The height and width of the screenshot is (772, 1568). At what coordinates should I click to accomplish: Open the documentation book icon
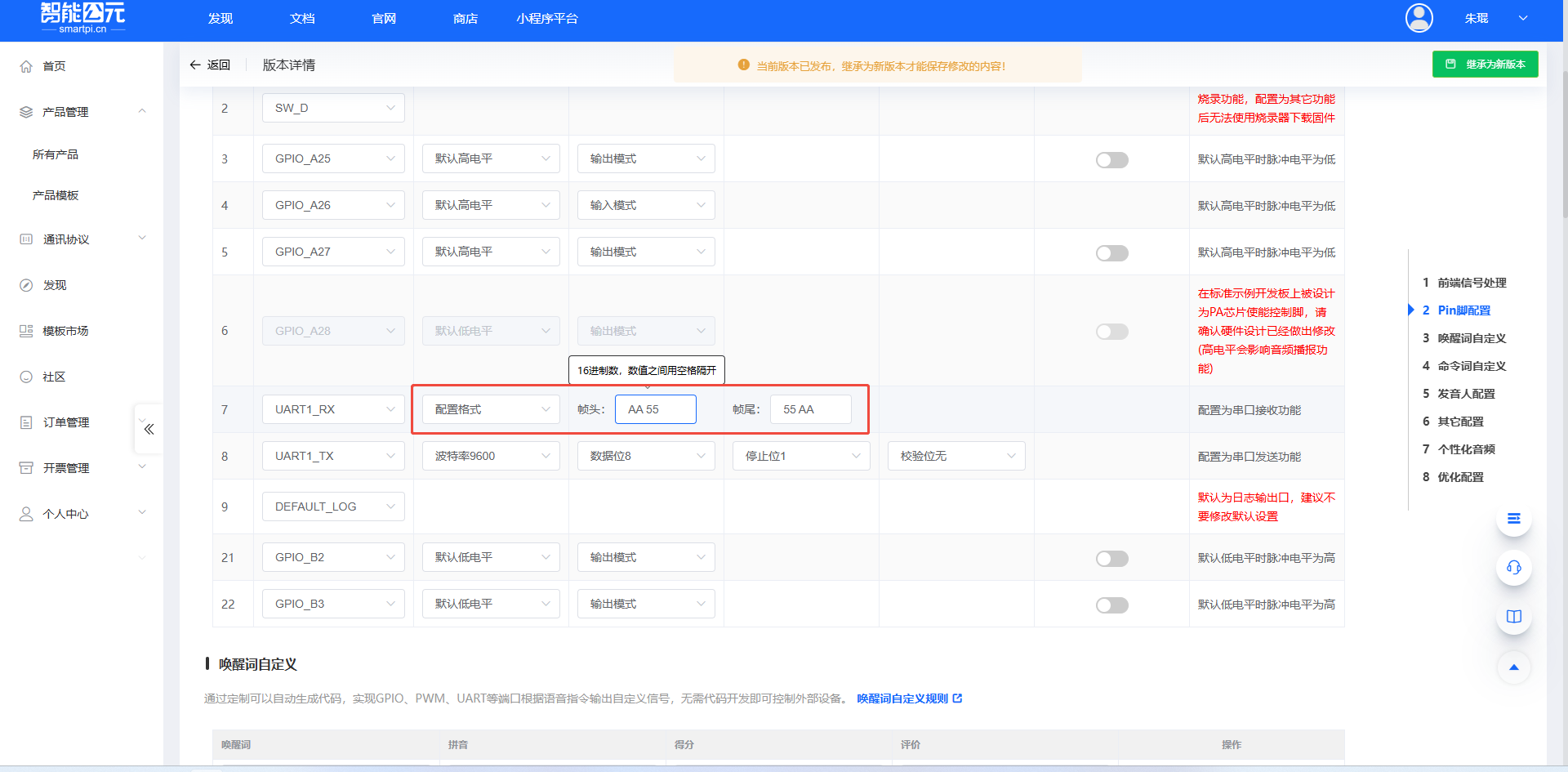pyautogui.click(x=1514, y=617)
